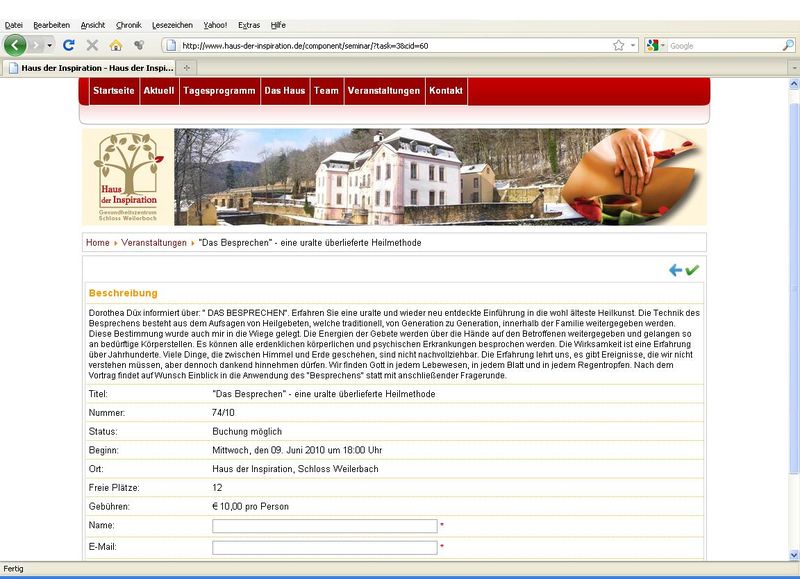
Task: Open the Lesezeichen menu
Action: [172, 24]
